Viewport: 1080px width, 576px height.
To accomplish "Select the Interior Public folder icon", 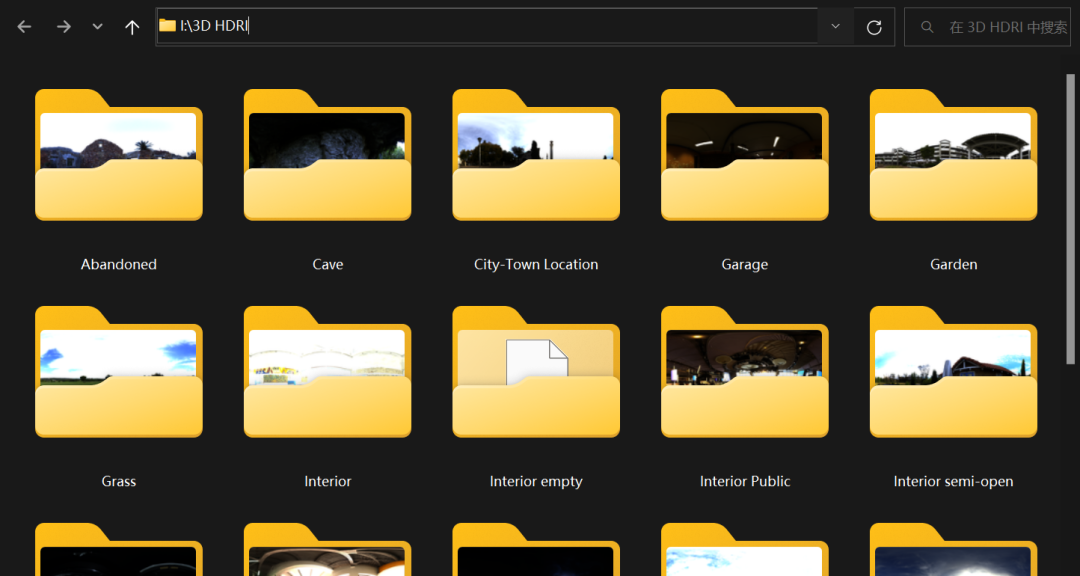I will (745, 372).
